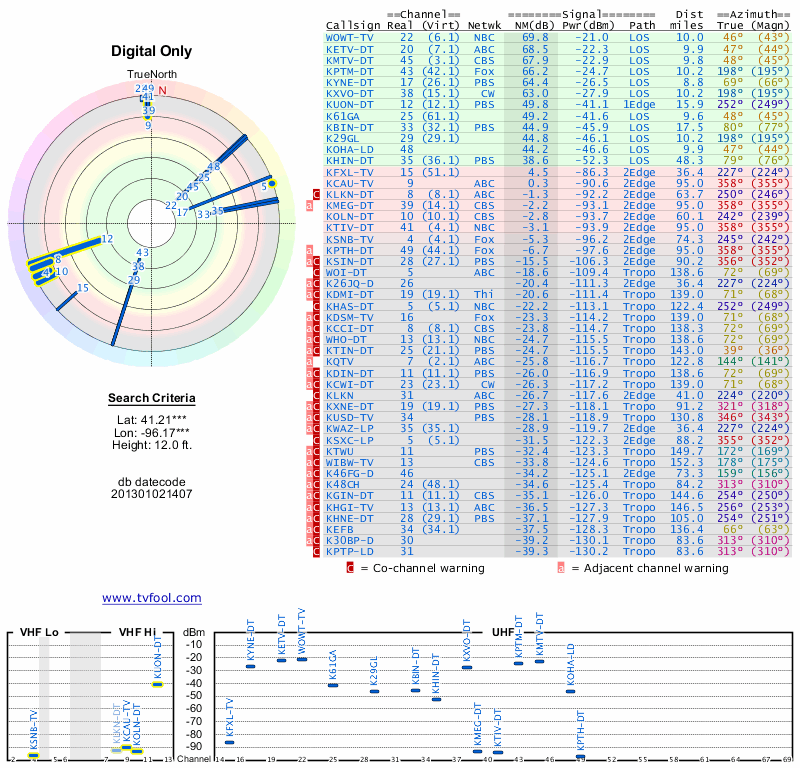Click the 'a' flag on the KTWU row
The height and width of the screenshot is (768, 800).
(x=309, y=452)
